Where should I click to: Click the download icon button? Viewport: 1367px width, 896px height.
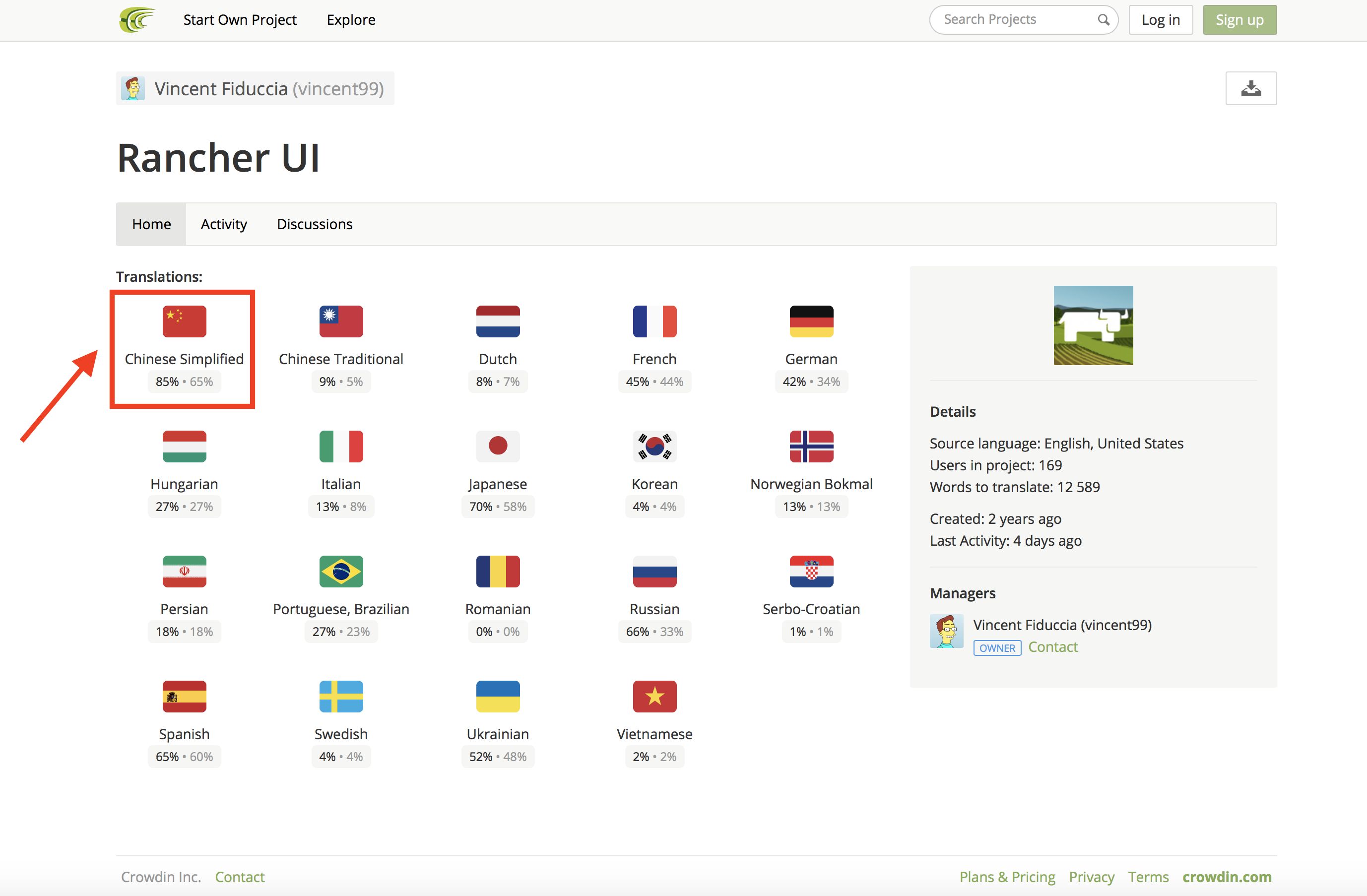pyautogui.click(x=1250, y=88)
